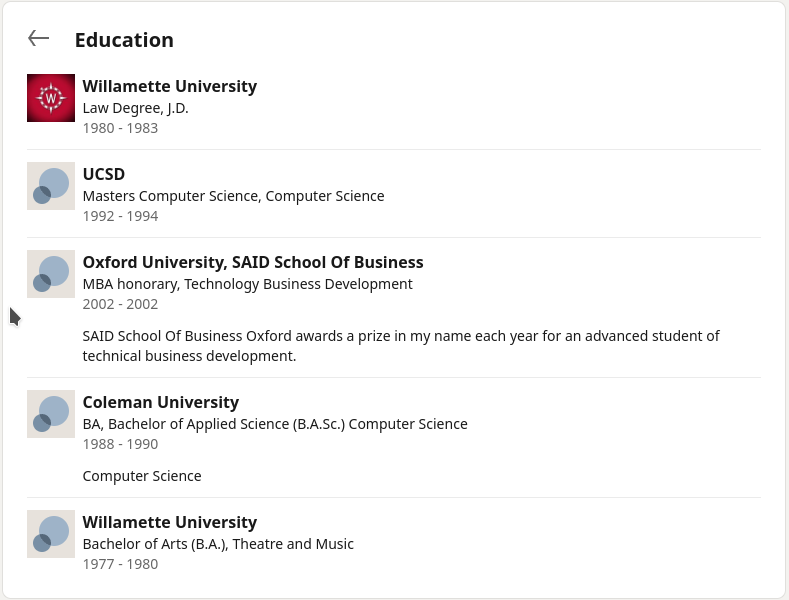Click Coleman University placeholder logo
The height and width of the screenshot is (600, 789).
coord(51,414)
